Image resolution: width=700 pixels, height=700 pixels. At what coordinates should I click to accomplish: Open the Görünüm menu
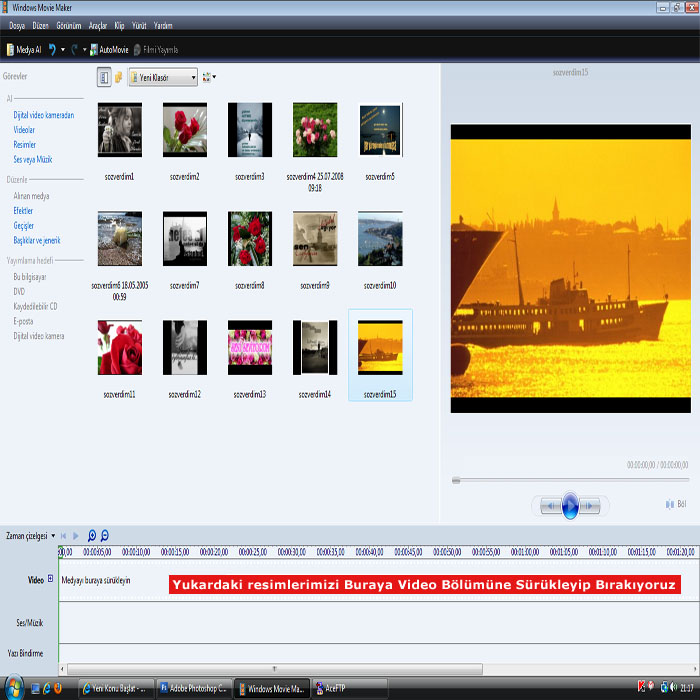coord(69,25)
